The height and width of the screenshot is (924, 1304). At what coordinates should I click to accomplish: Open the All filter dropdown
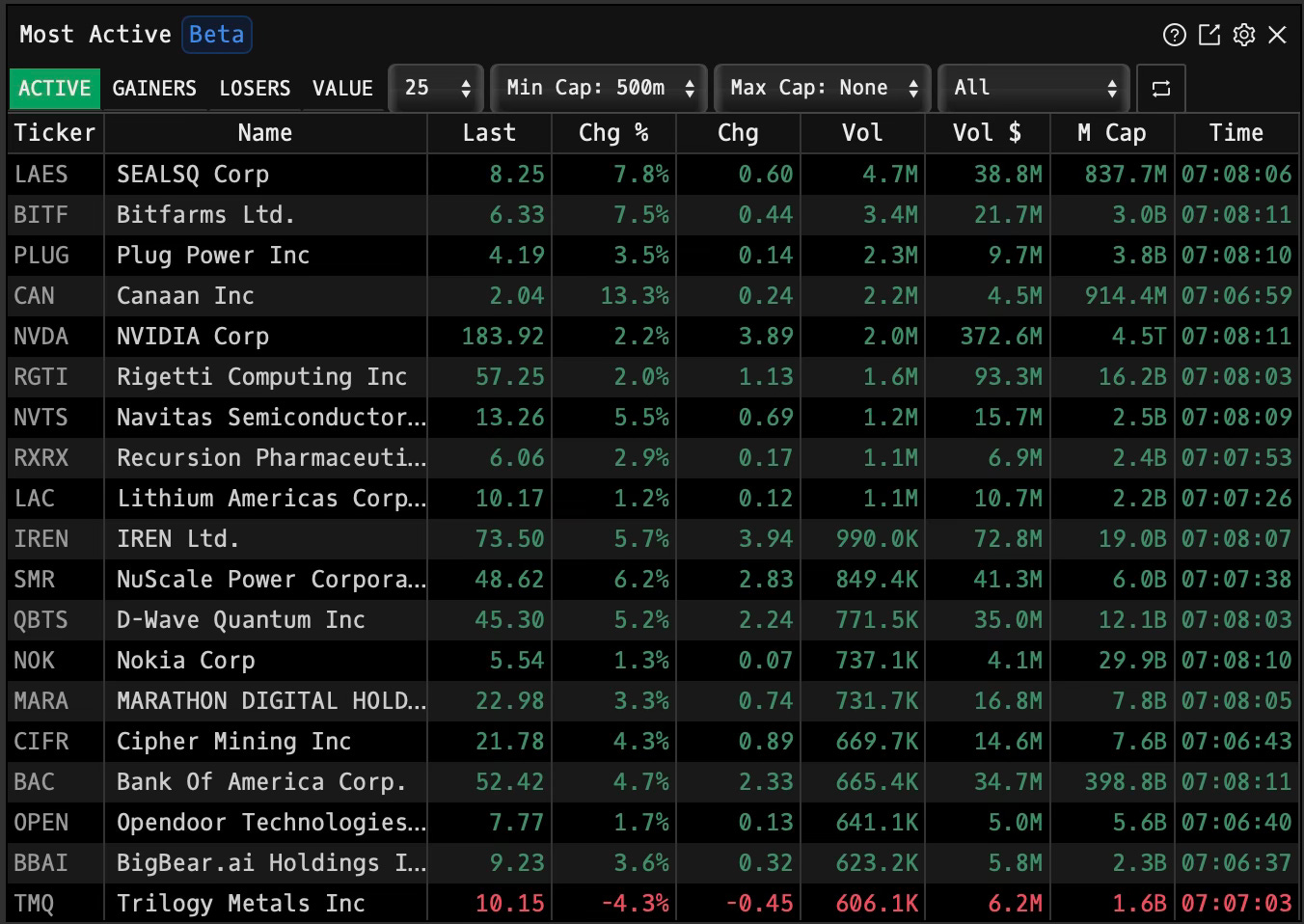point(1034,89)
